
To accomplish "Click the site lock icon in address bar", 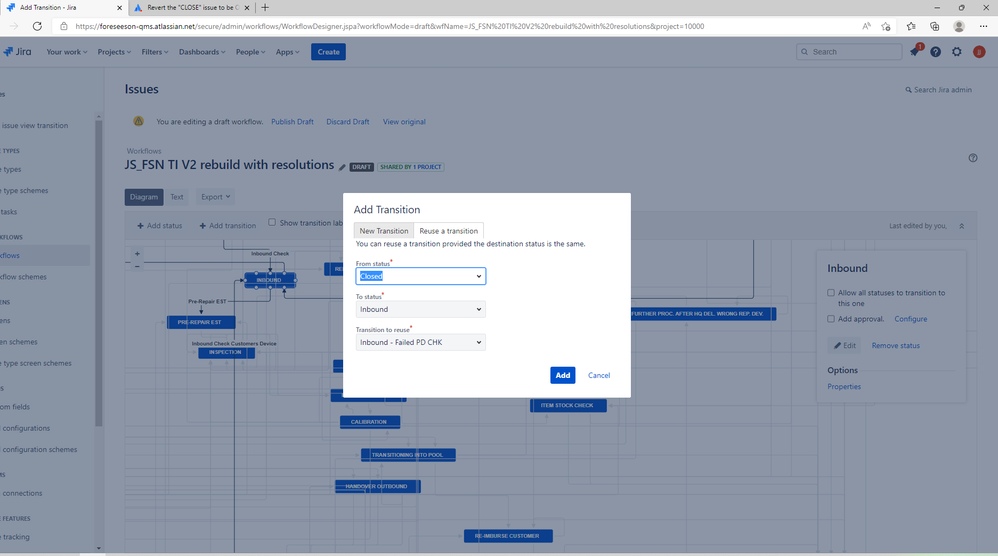I will click(x=64, y=26).
